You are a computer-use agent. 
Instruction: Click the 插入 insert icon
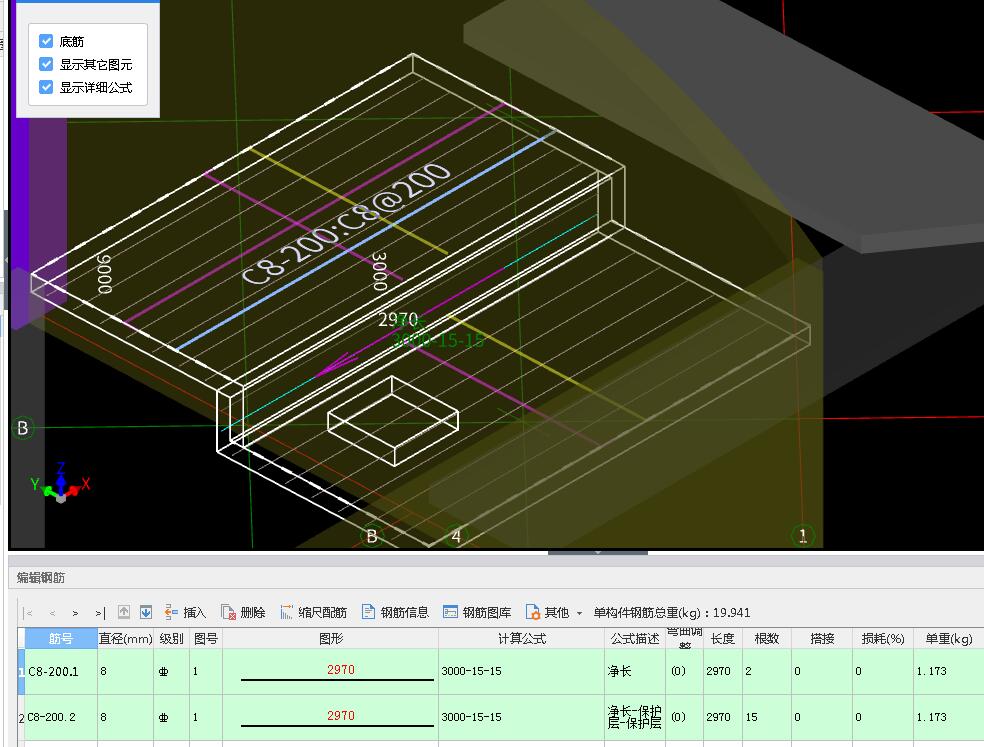(x=171, y=612)
